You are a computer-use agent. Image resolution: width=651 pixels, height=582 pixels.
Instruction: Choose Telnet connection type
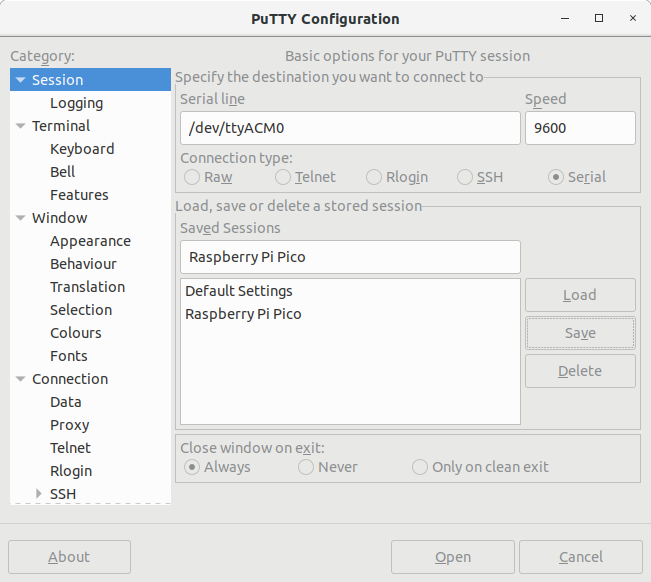tap(282, 177)
